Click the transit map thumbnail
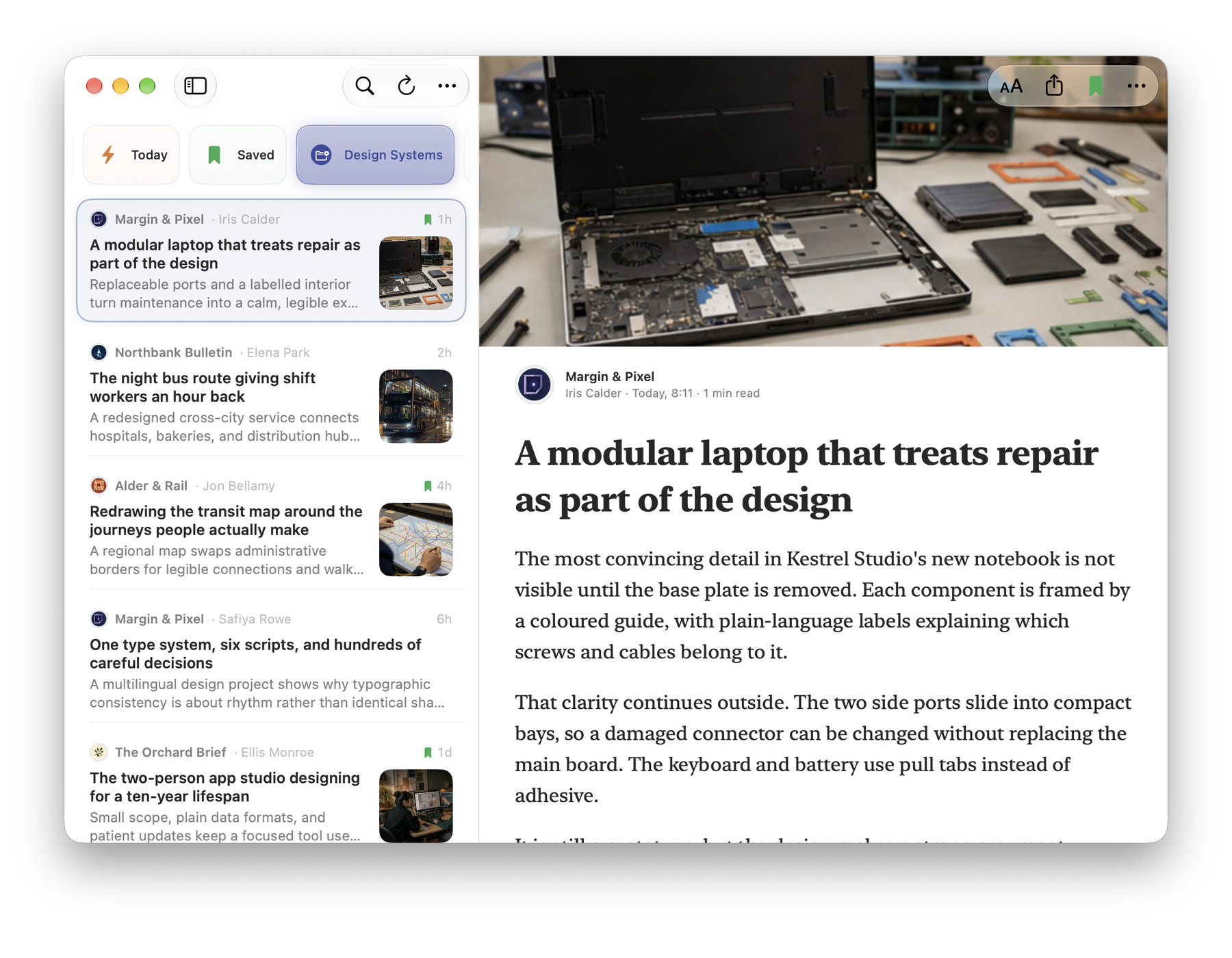The image size is (1232, 958). (416, 540)
